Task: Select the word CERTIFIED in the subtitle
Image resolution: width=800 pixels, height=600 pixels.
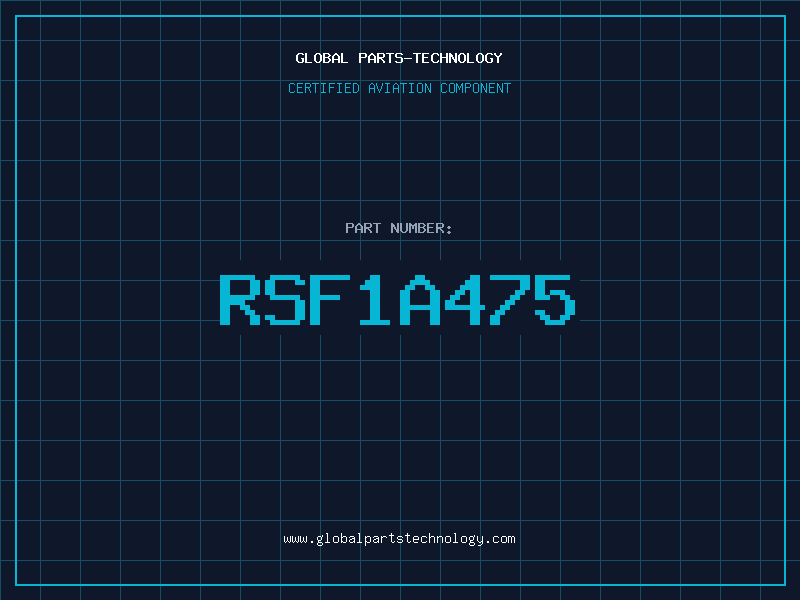Action: tap(324, 88)
